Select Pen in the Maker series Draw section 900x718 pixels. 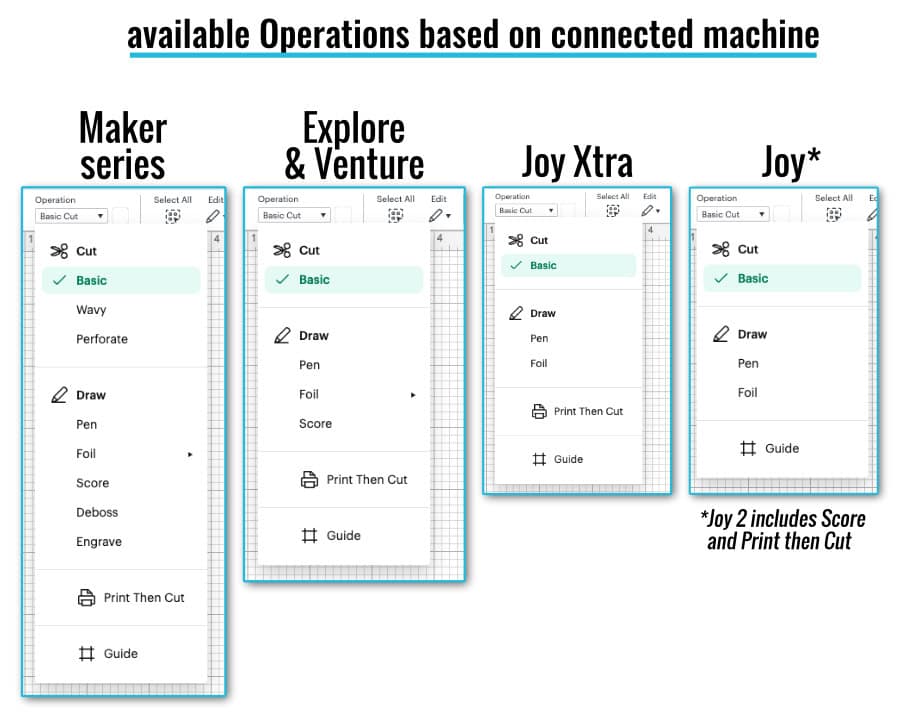click(x=87, y=425)
